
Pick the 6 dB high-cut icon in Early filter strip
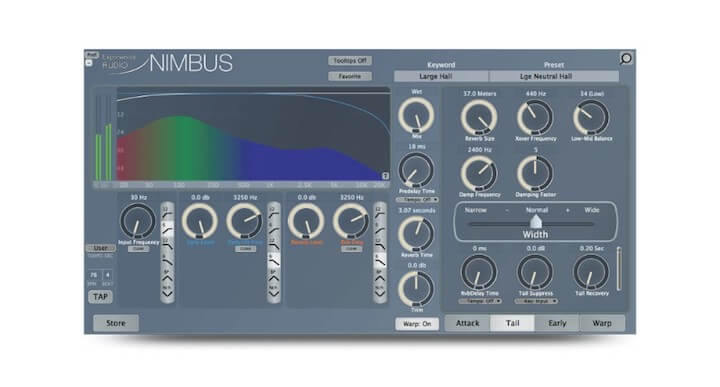274,260
